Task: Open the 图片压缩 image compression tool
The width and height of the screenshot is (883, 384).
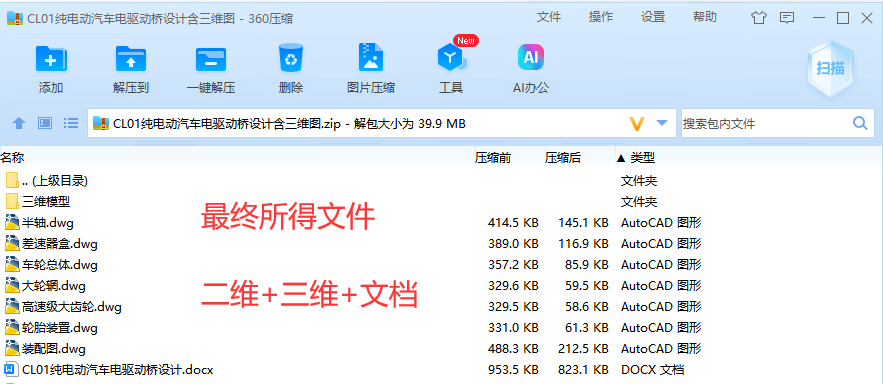Action: click(x=371, y=57)
